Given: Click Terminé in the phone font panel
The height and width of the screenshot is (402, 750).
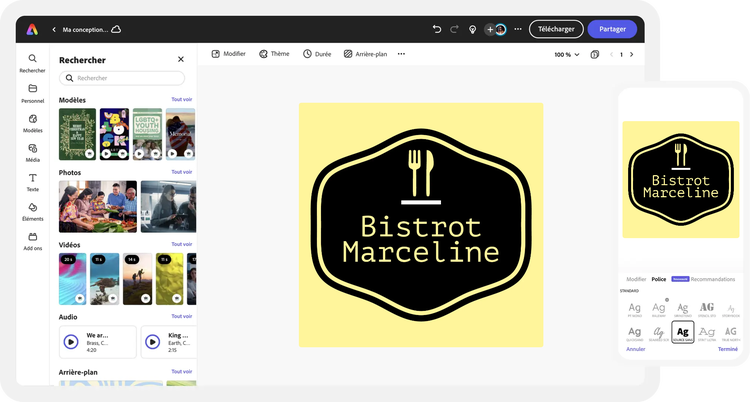Looking at the screenshot, I should (728, 349).
